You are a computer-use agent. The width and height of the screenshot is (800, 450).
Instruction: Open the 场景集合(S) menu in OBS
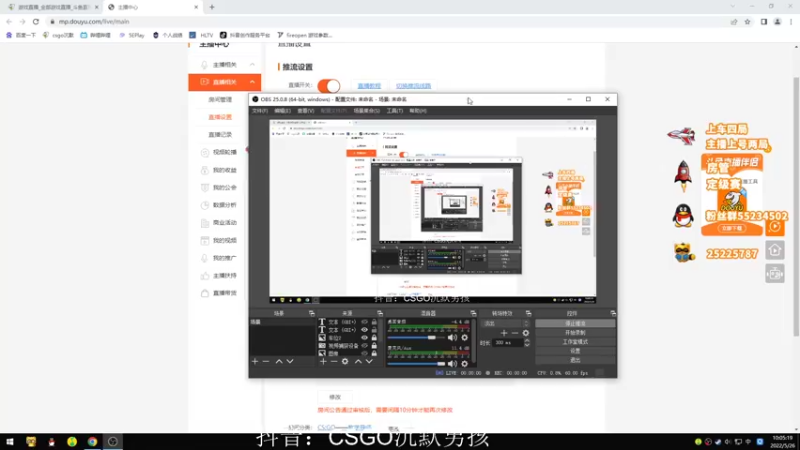(366, 111)
